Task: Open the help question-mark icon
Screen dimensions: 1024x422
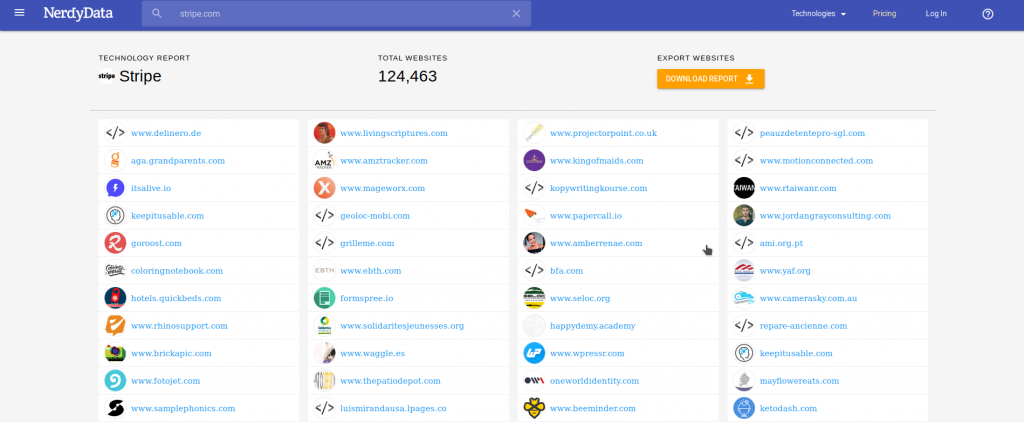Action: tap(987, 14)
